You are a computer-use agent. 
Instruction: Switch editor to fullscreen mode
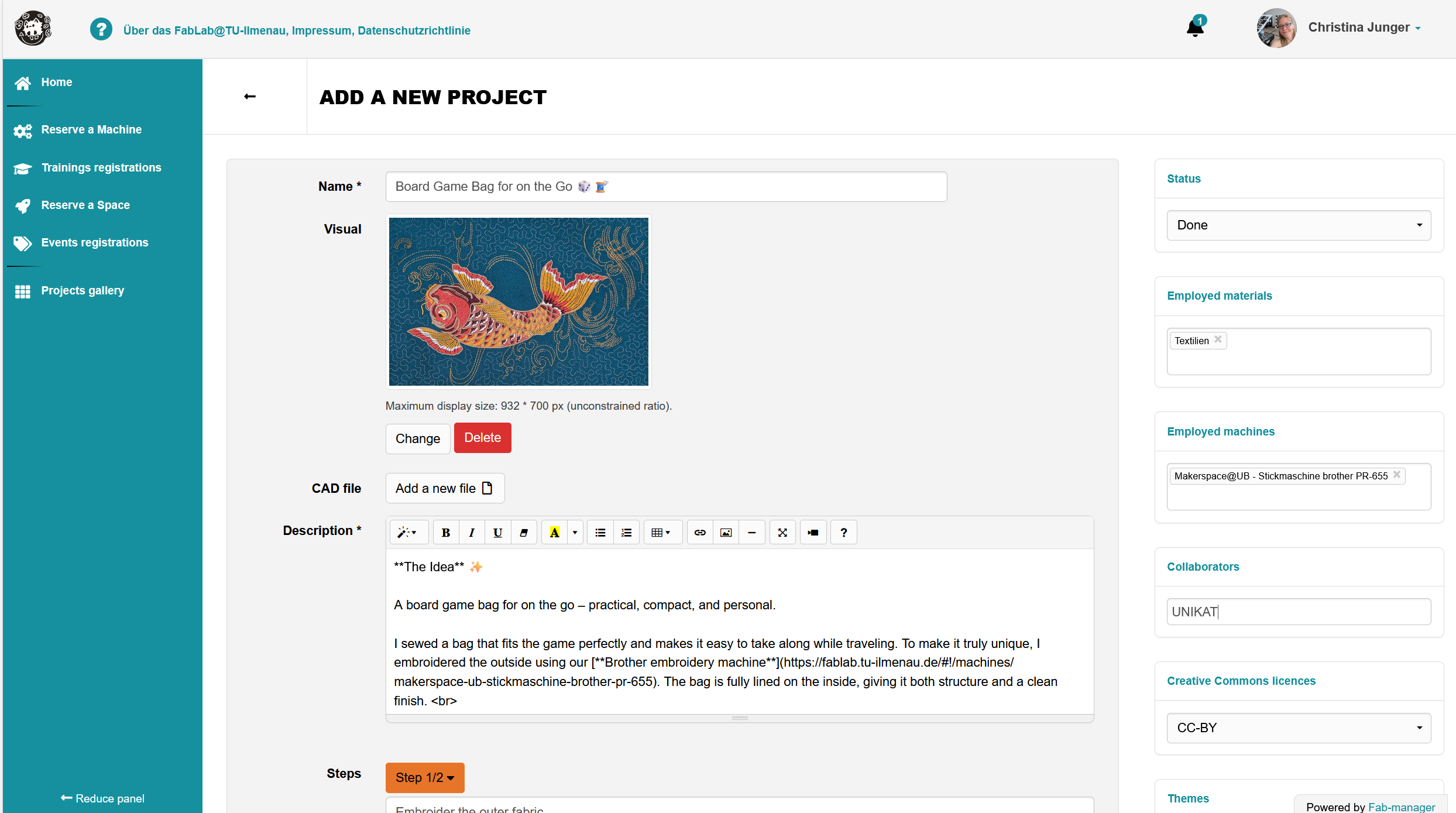pos(782,533)
